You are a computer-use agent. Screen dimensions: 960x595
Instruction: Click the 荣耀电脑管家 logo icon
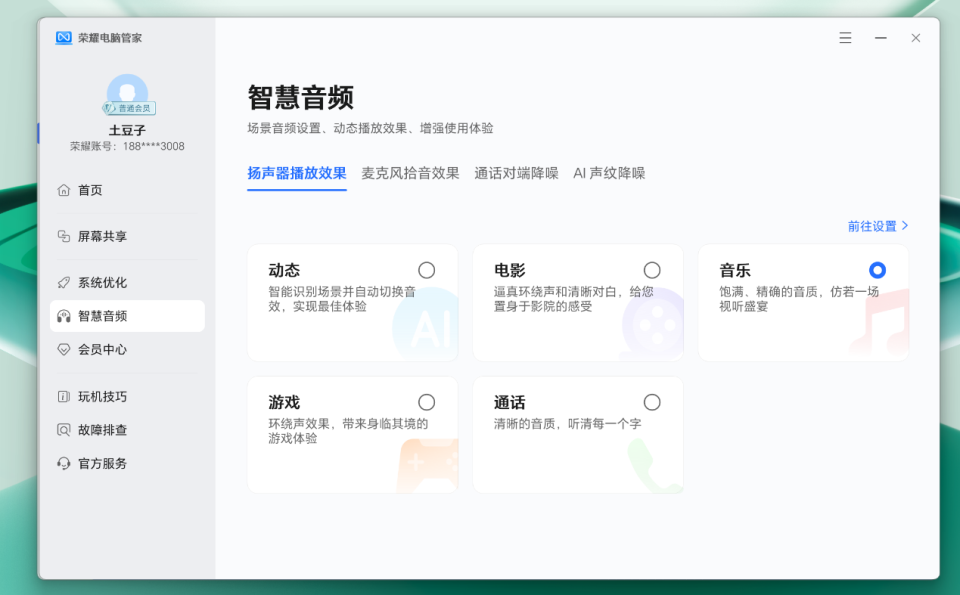pos(64,37)
